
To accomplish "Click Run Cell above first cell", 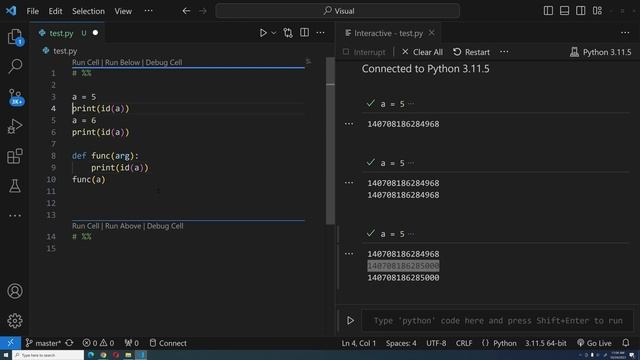I will pos(85,62).
